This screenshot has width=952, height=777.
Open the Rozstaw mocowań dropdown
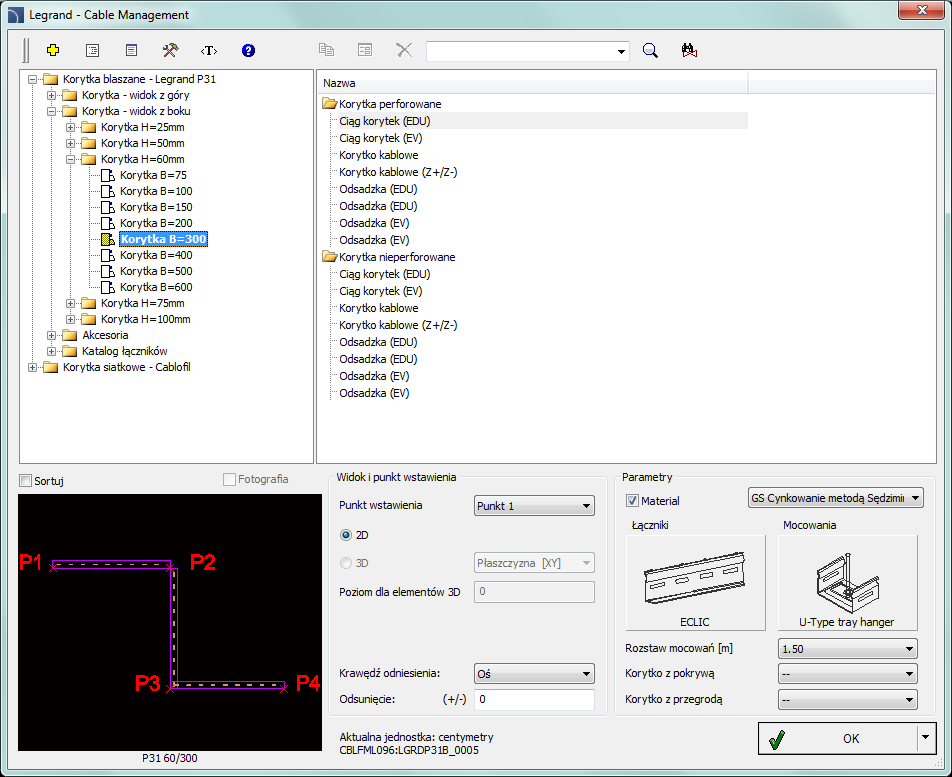tap(848, 649)
